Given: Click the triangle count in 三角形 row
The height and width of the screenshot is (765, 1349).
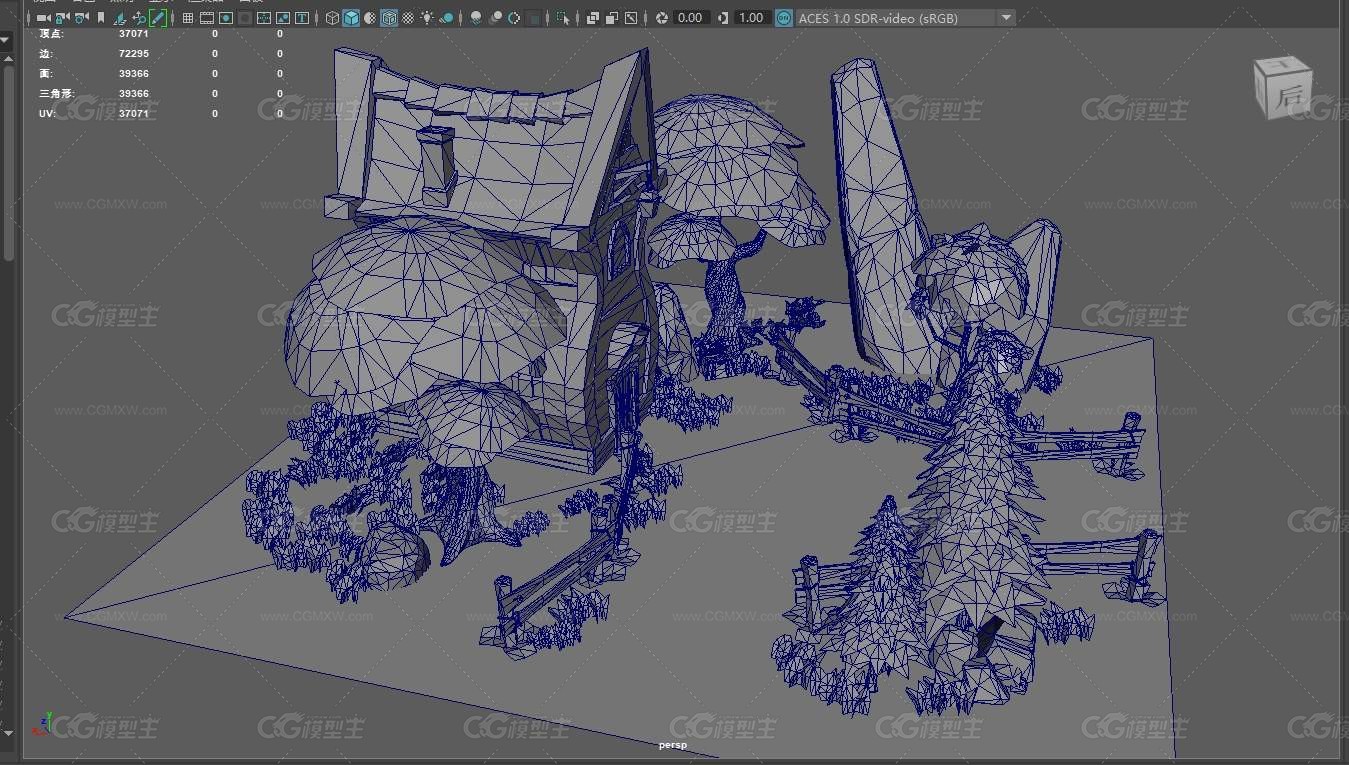Looking at the screenshot, I should (133, 94).
